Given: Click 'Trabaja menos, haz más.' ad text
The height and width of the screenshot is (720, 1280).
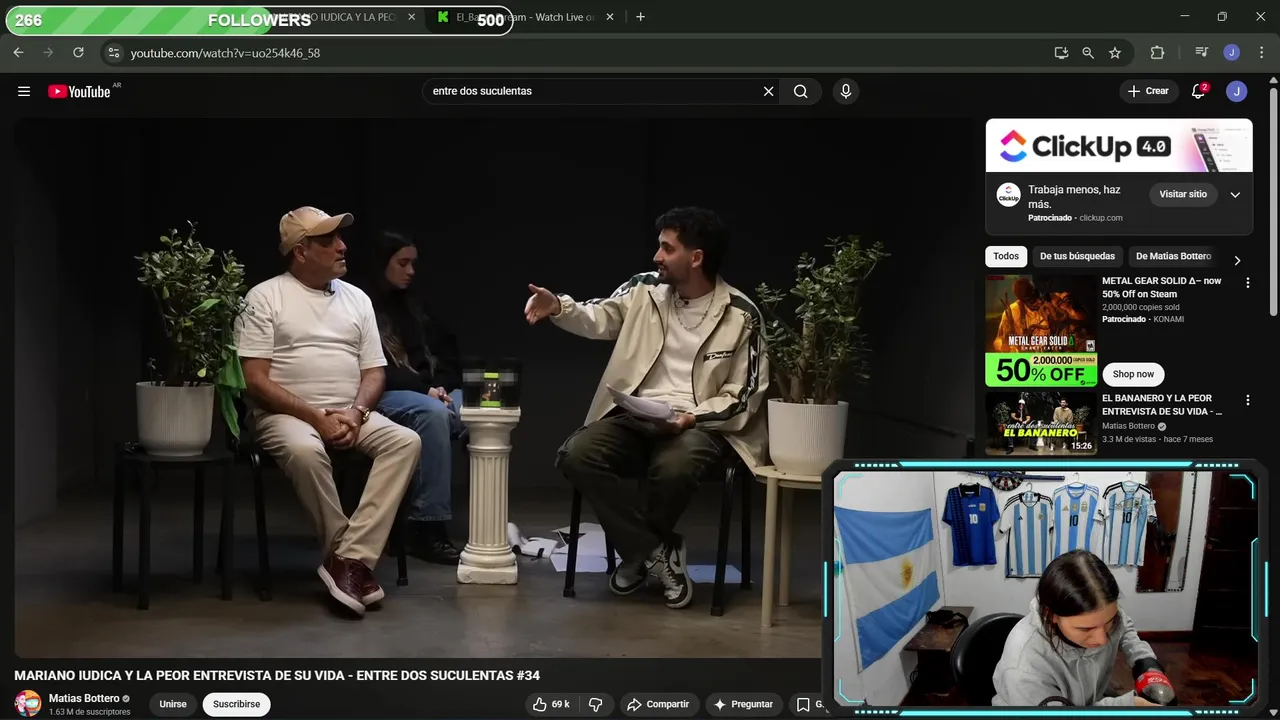Looking at the screenshot, I should tap(1074, 197).
